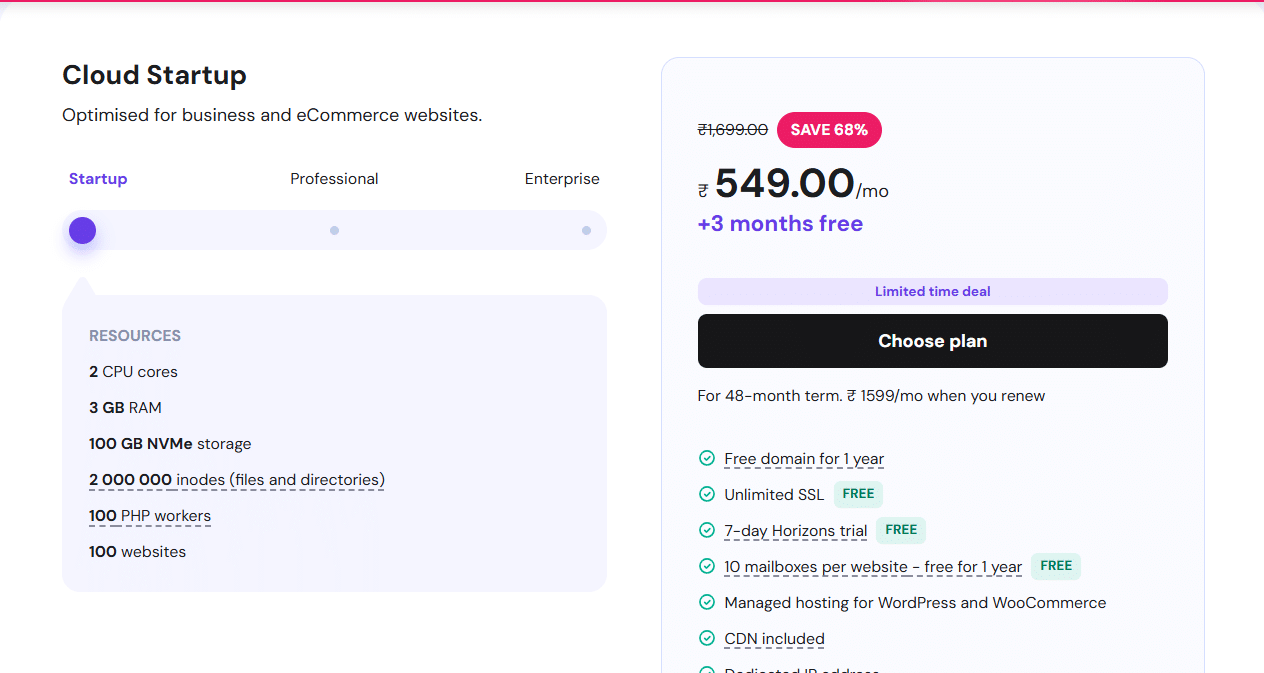Screen dimensions: 1264x673
Task: Click the FREE badge next to Unlimited SSL
Action: tap(857, 494)
